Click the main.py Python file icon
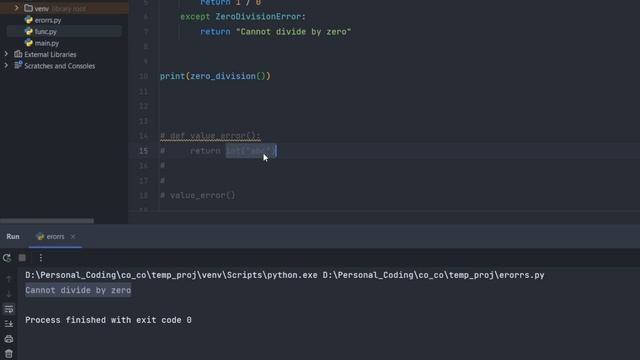The height and width of the screenshot is (360, 640). pyautogui.click(x=29, y=42)
